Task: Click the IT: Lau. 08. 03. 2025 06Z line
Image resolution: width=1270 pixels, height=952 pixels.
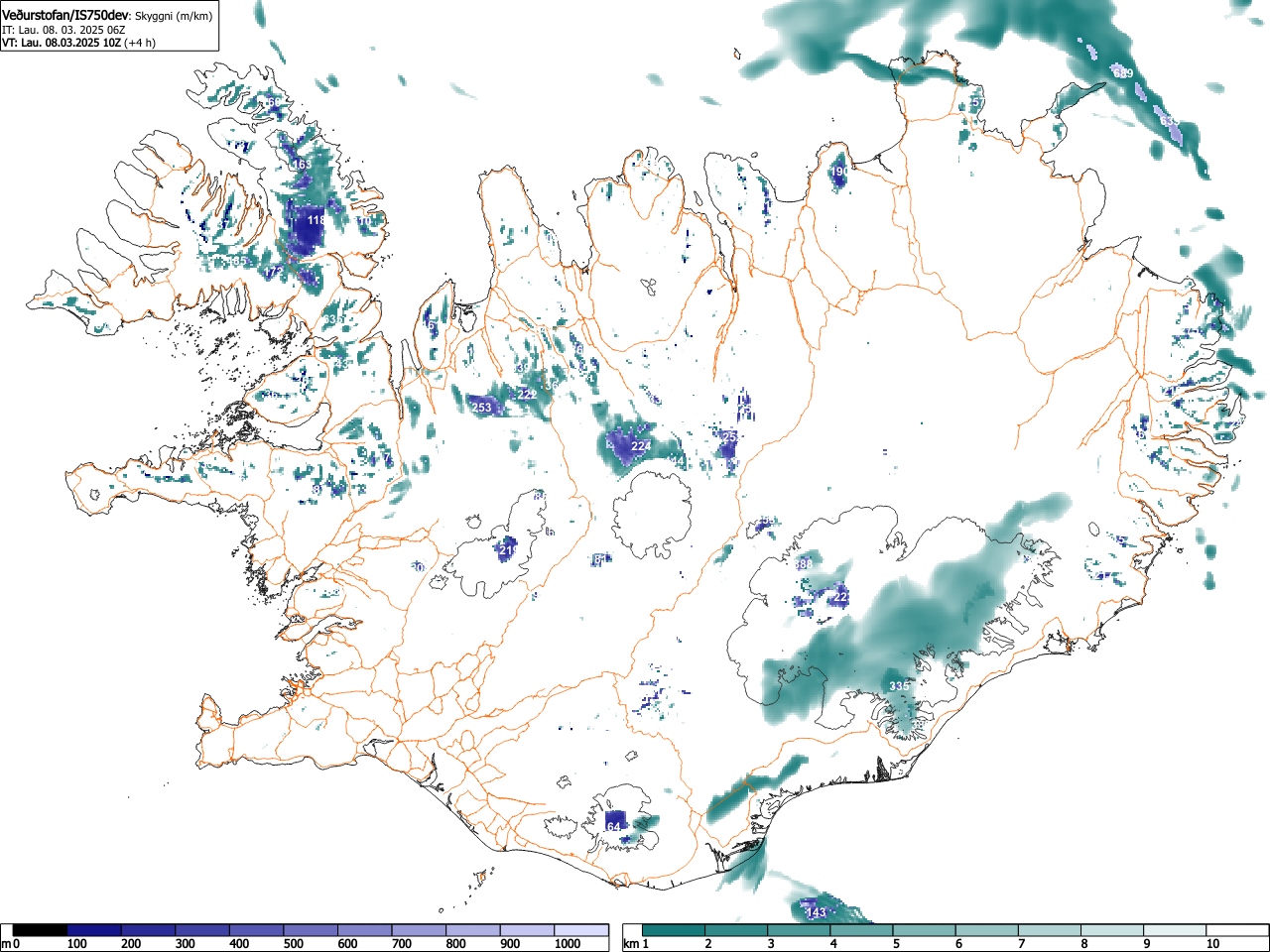Action: tap(63, 30)
